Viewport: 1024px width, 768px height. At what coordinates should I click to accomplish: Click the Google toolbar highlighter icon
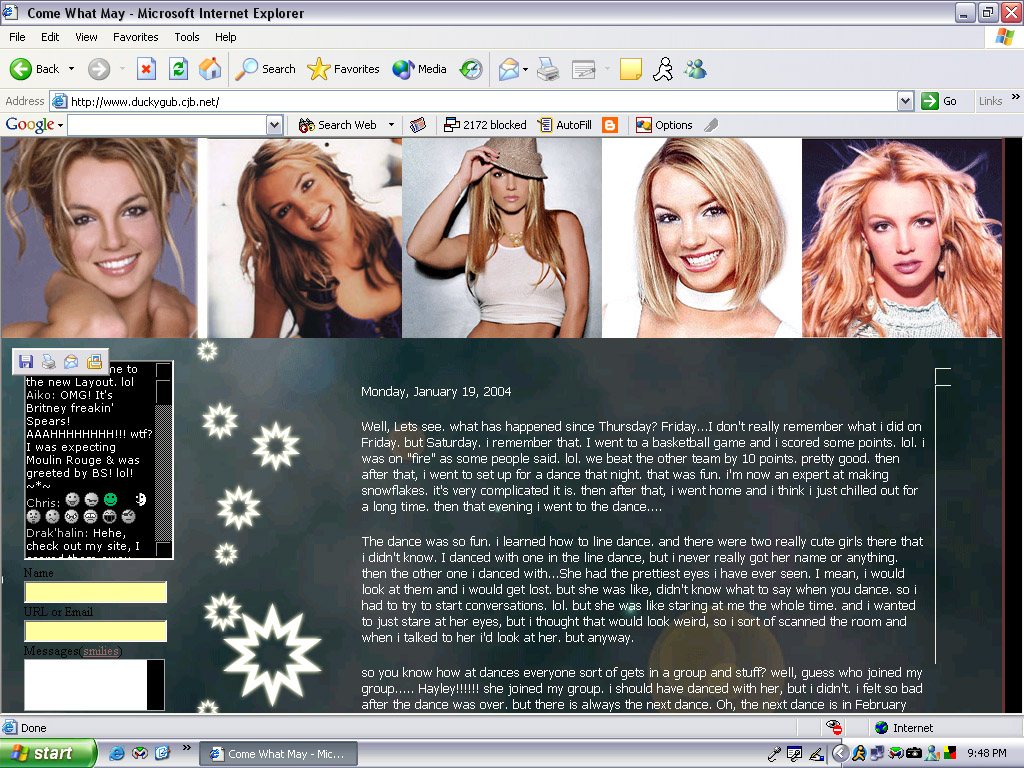tap(711, 125)
